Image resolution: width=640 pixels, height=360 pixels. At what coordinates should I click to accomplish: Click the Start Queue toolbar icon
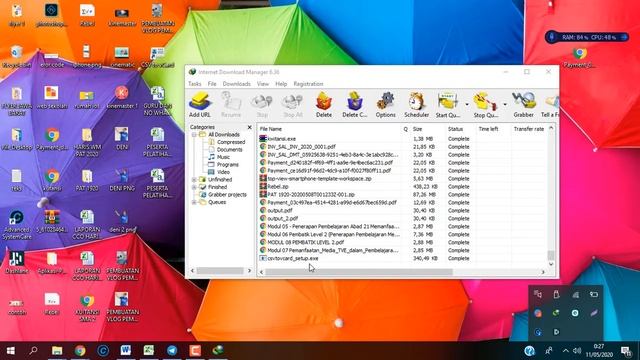click(448, 104)
